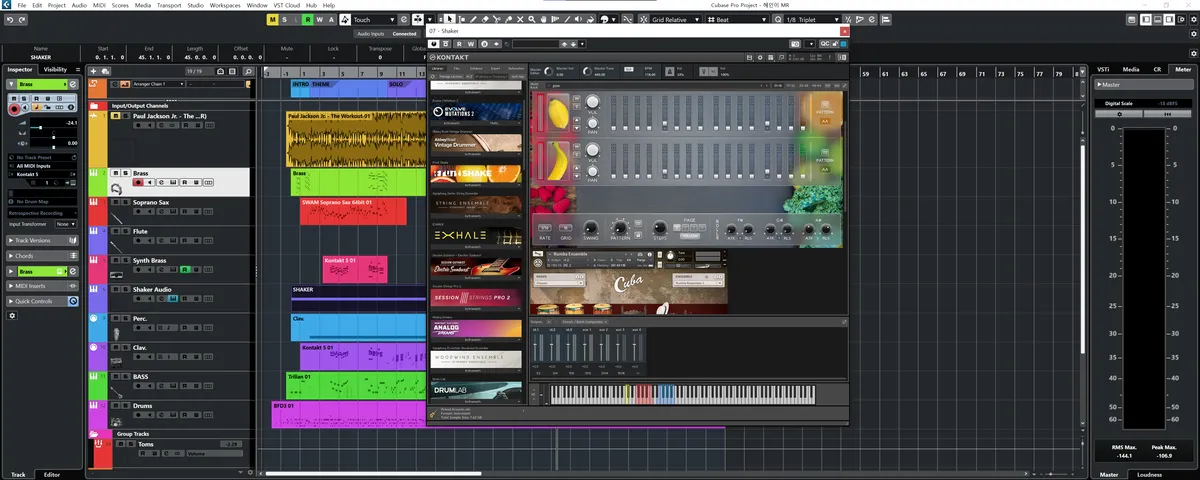
Task: Toggle global Write automation (W) button
Action: point(319,20)
